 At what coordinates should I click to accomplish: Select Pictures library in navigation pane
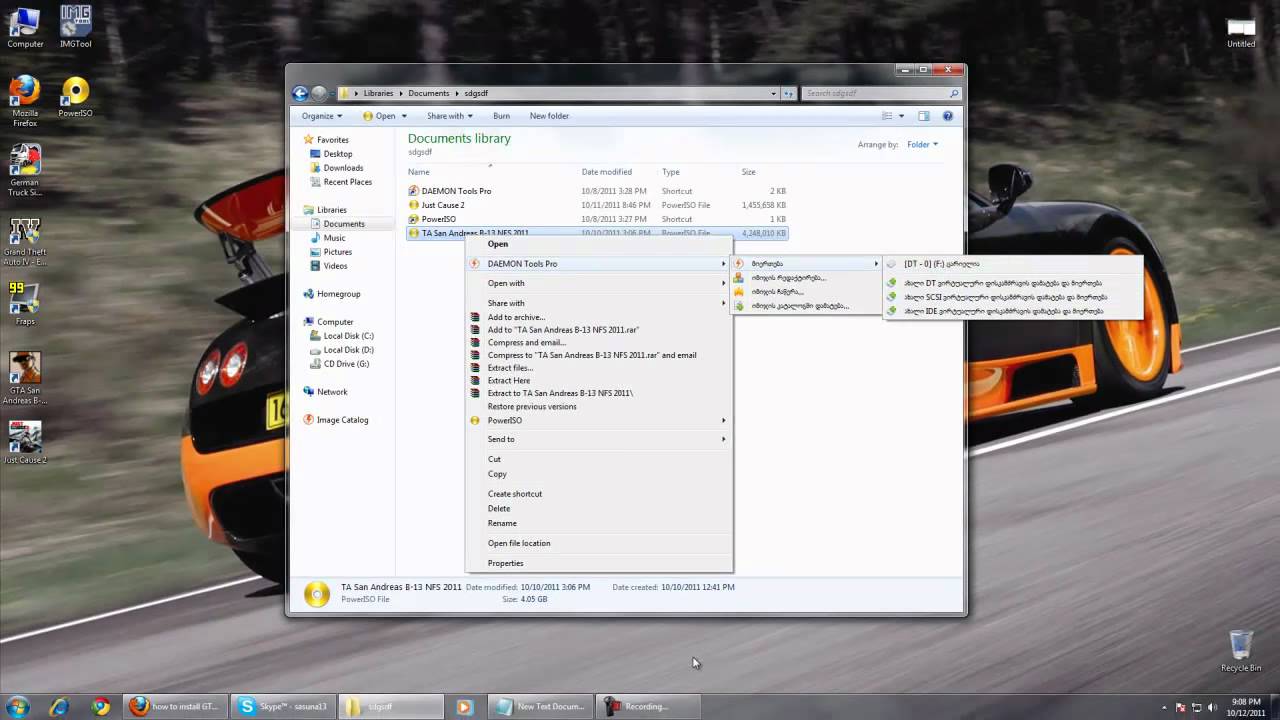coord(337,252)
